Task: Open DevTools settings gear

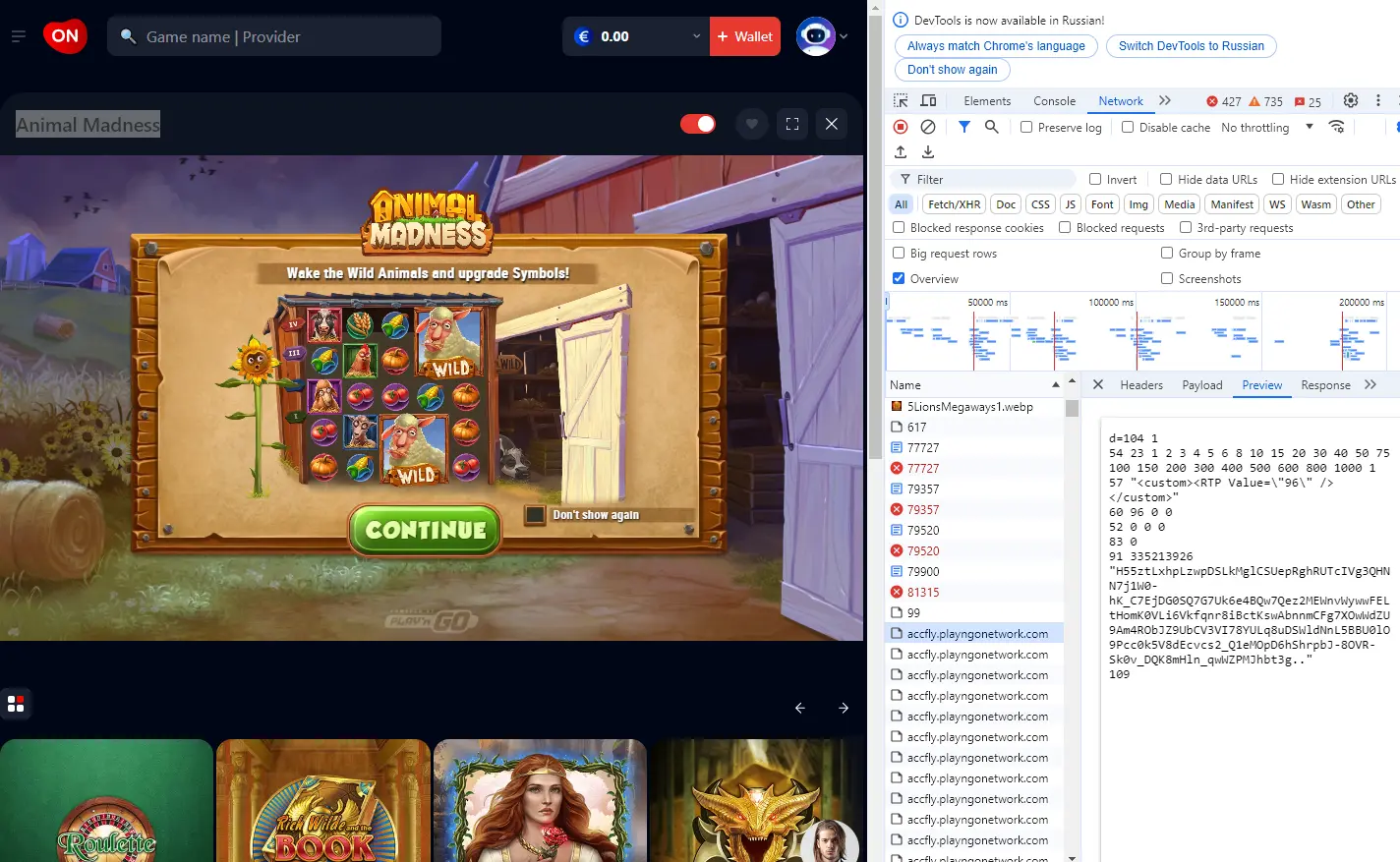Action: coord(1351,100)
